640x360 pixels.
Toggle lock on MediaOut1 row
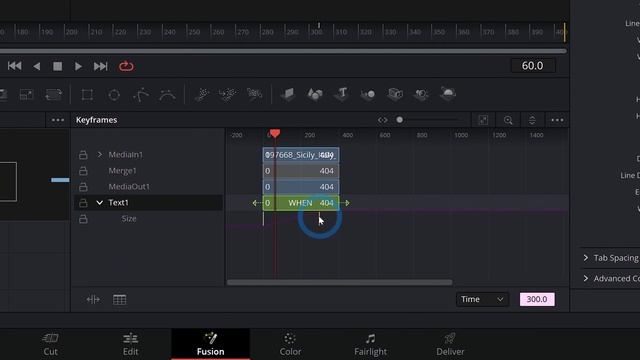(83, 187)
